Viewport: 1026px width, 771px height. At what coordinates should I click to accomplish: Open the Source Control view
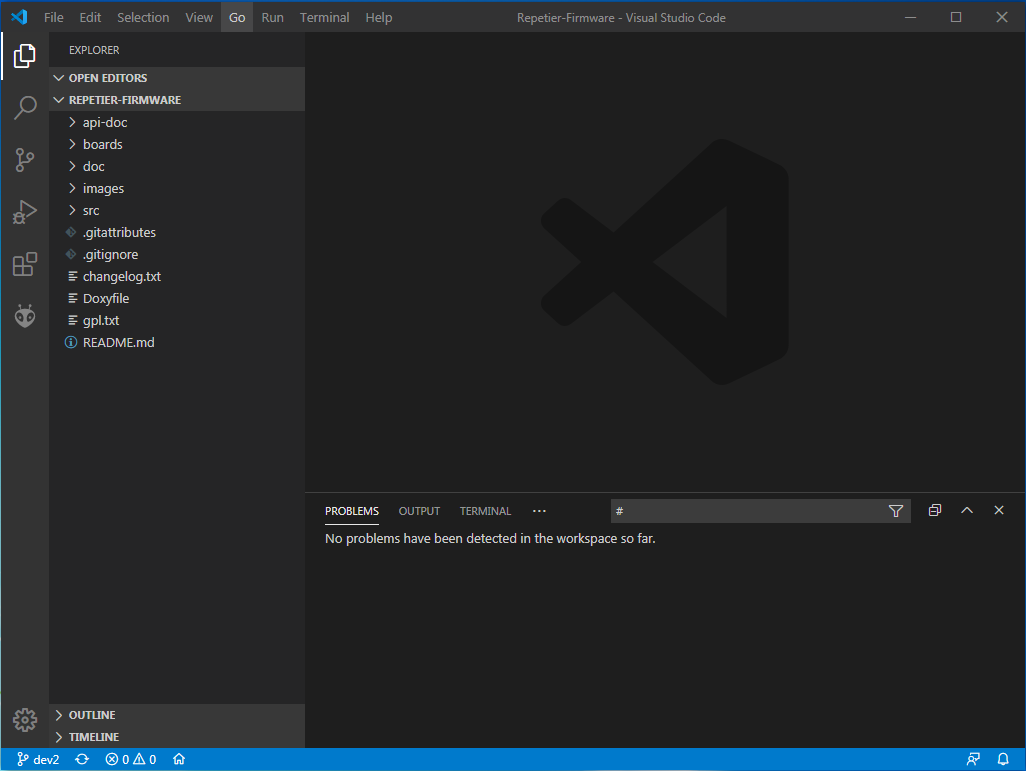click(25, 160)
